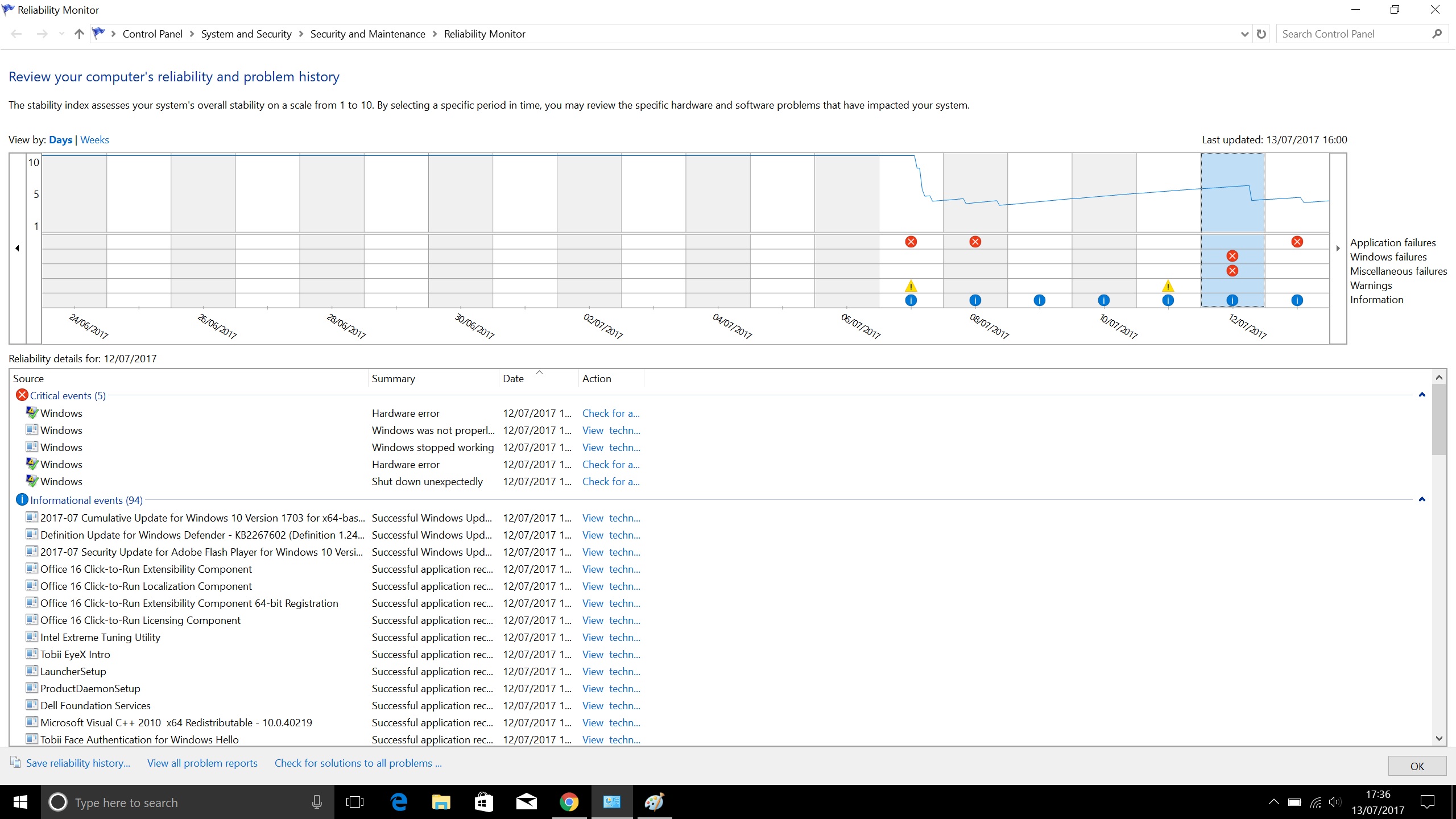This screenshot has width=1456, height=819.
Task: Go up one level with the up arrow
Action: point(79,34)
